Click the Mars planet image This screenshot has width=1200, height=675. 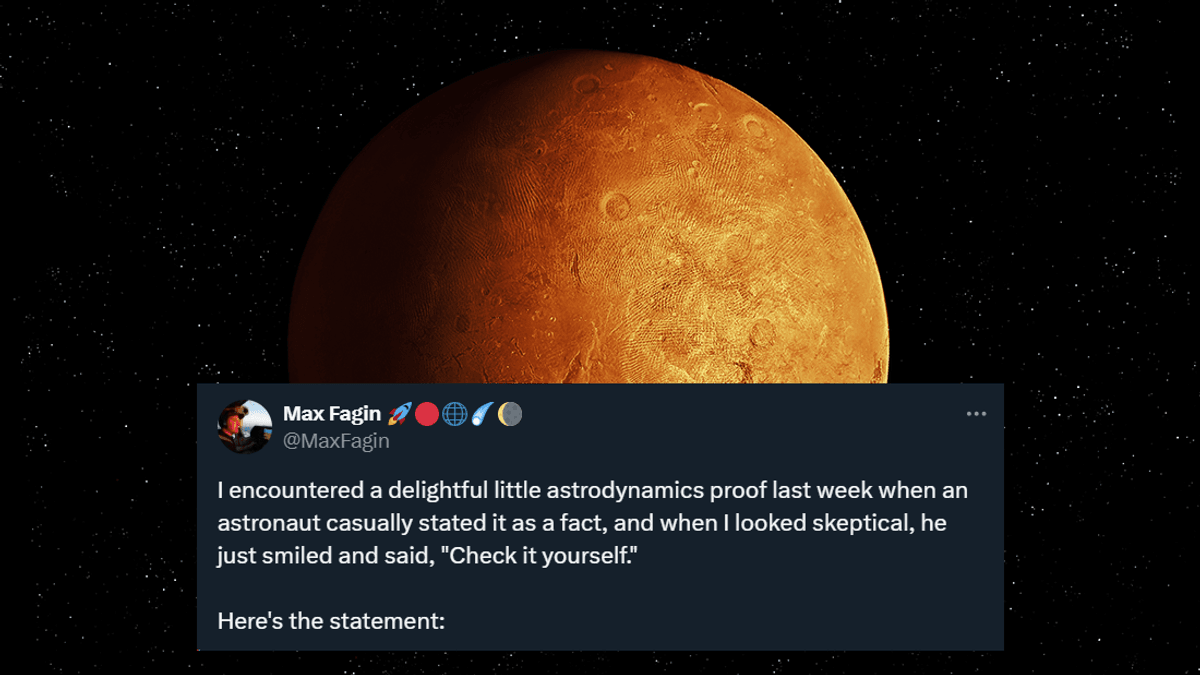coord(600,200)
